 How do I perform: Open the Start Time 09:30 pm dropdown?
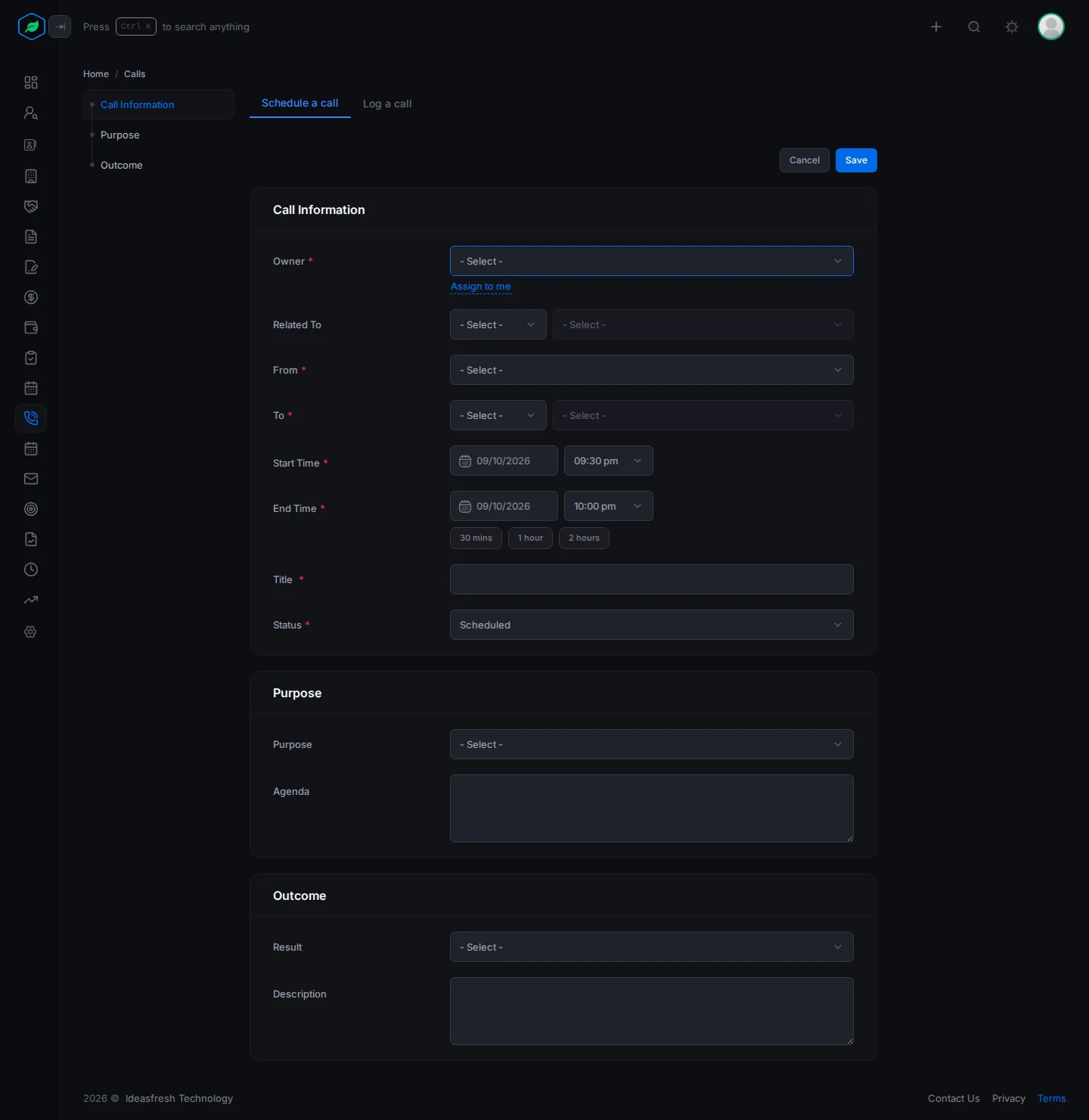pos(609,461)
